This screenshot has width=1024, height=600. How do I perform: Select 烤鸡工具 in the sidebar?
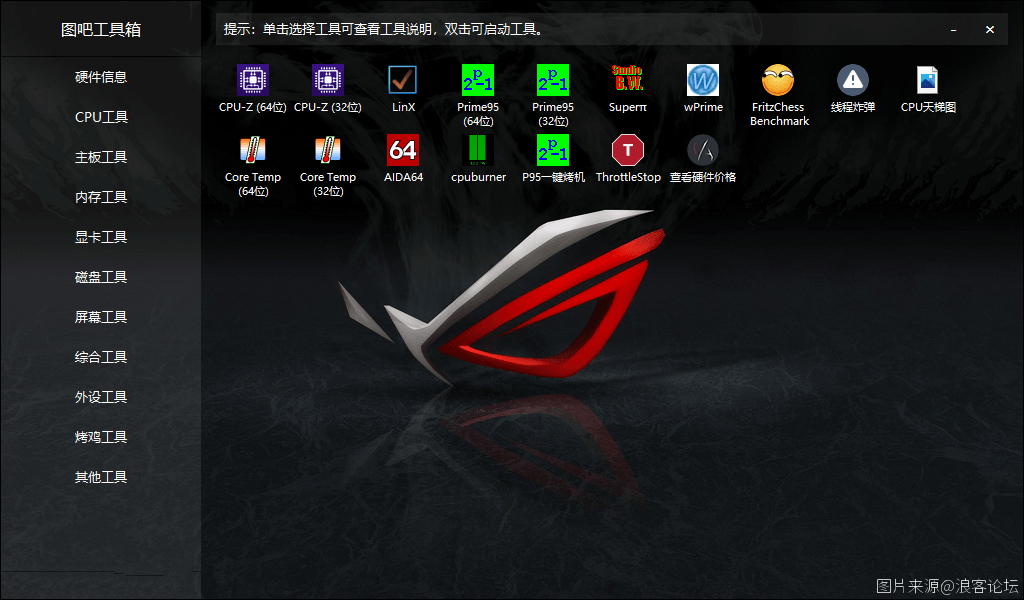(x=101, y=437)
